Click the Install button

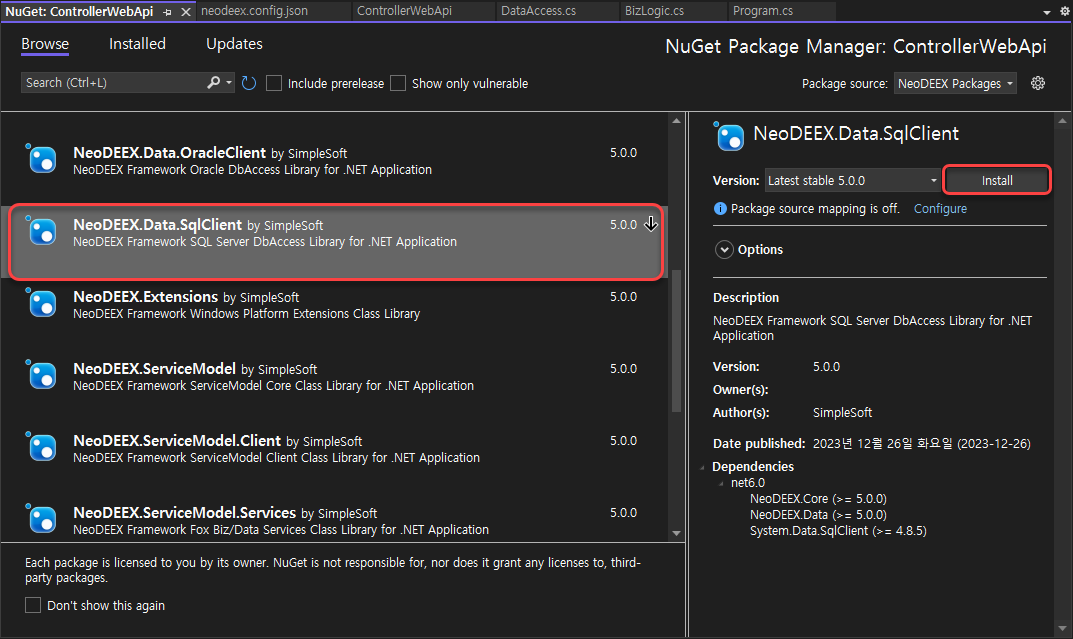pyautogui.click(x=997, y=181)
